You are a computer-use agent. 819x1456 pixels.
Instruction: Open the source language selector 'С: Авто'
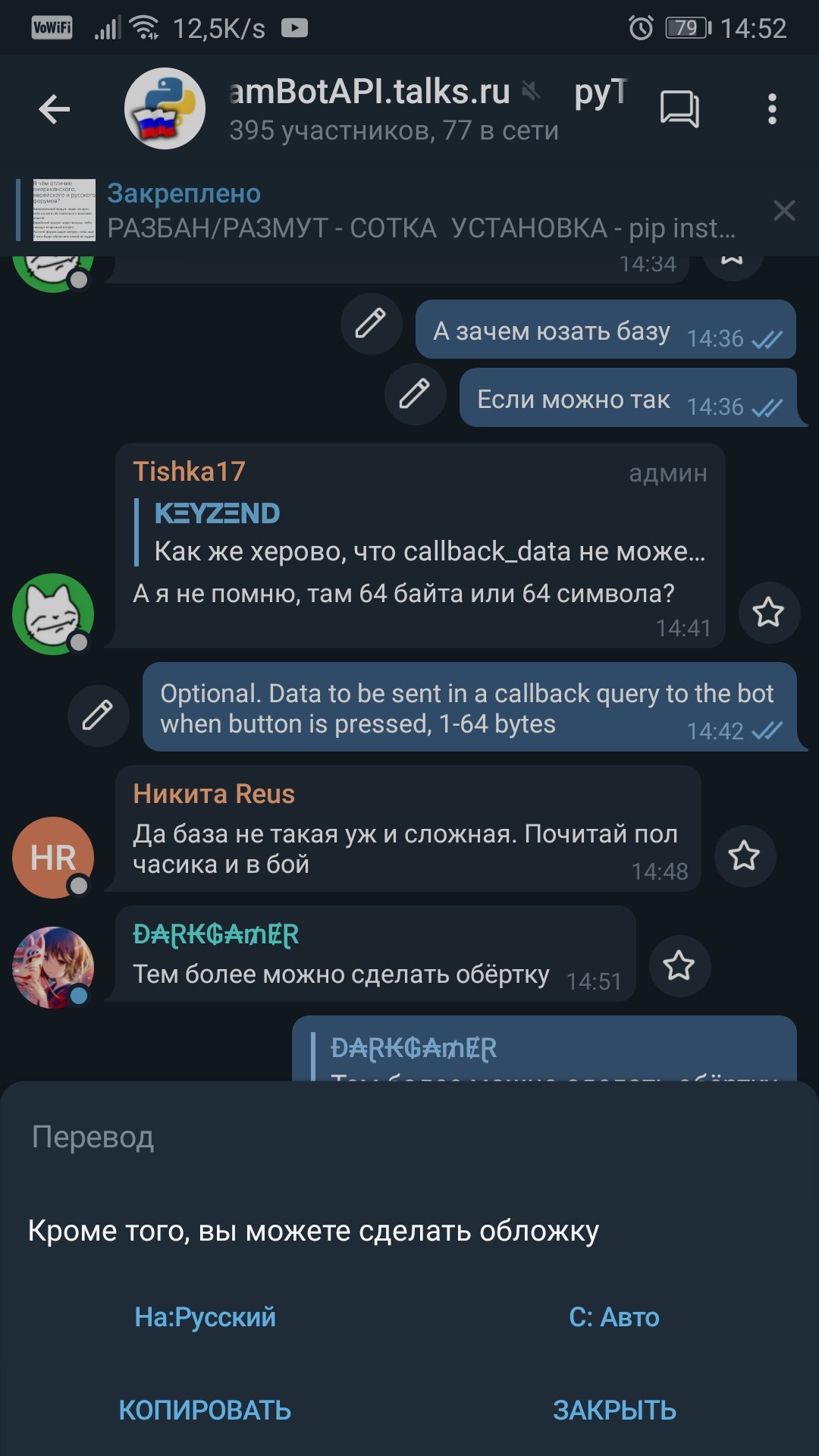click(614, 1317)
